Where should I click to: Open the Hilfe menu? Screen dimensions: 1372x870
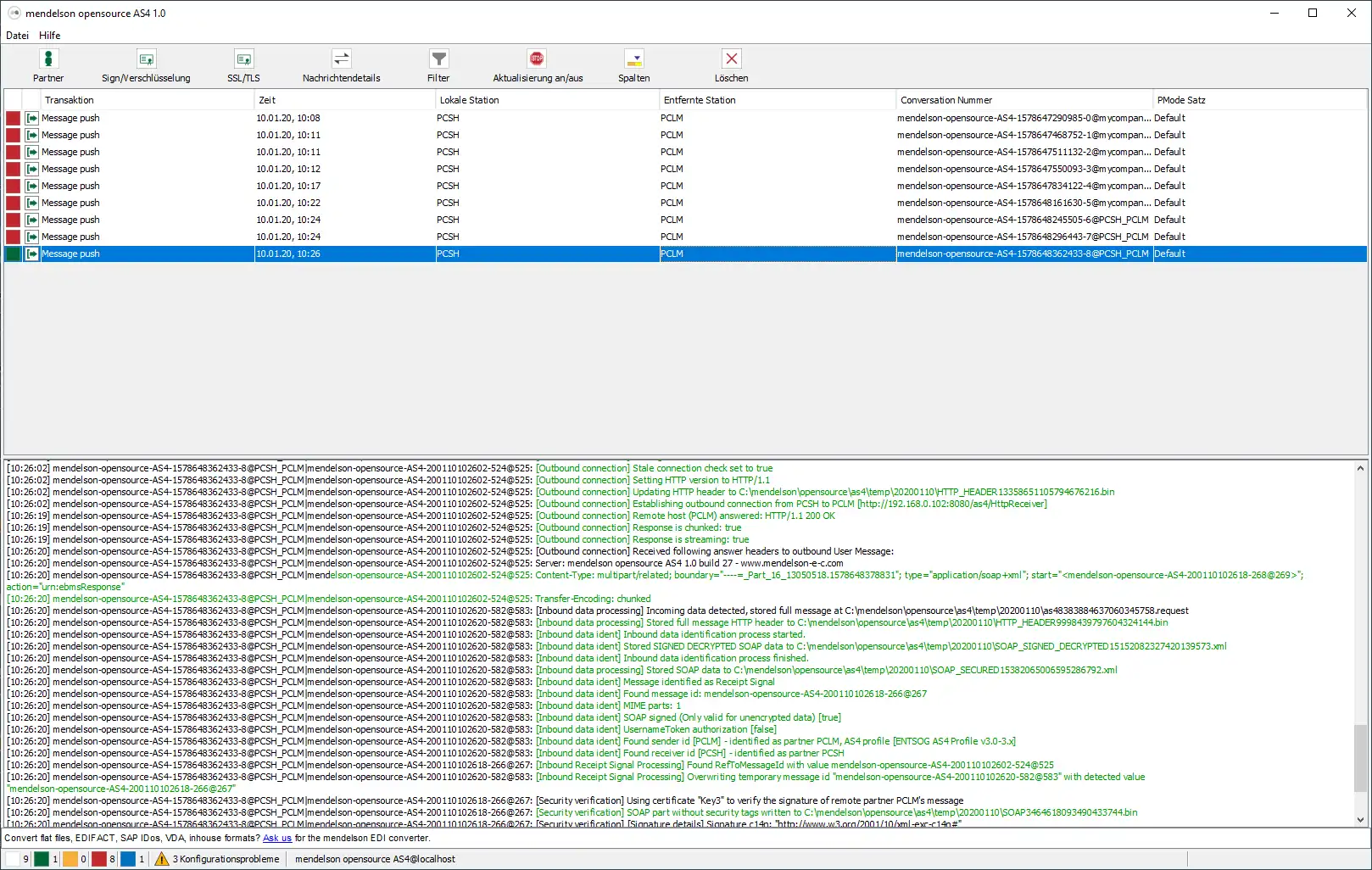(49, 36)
